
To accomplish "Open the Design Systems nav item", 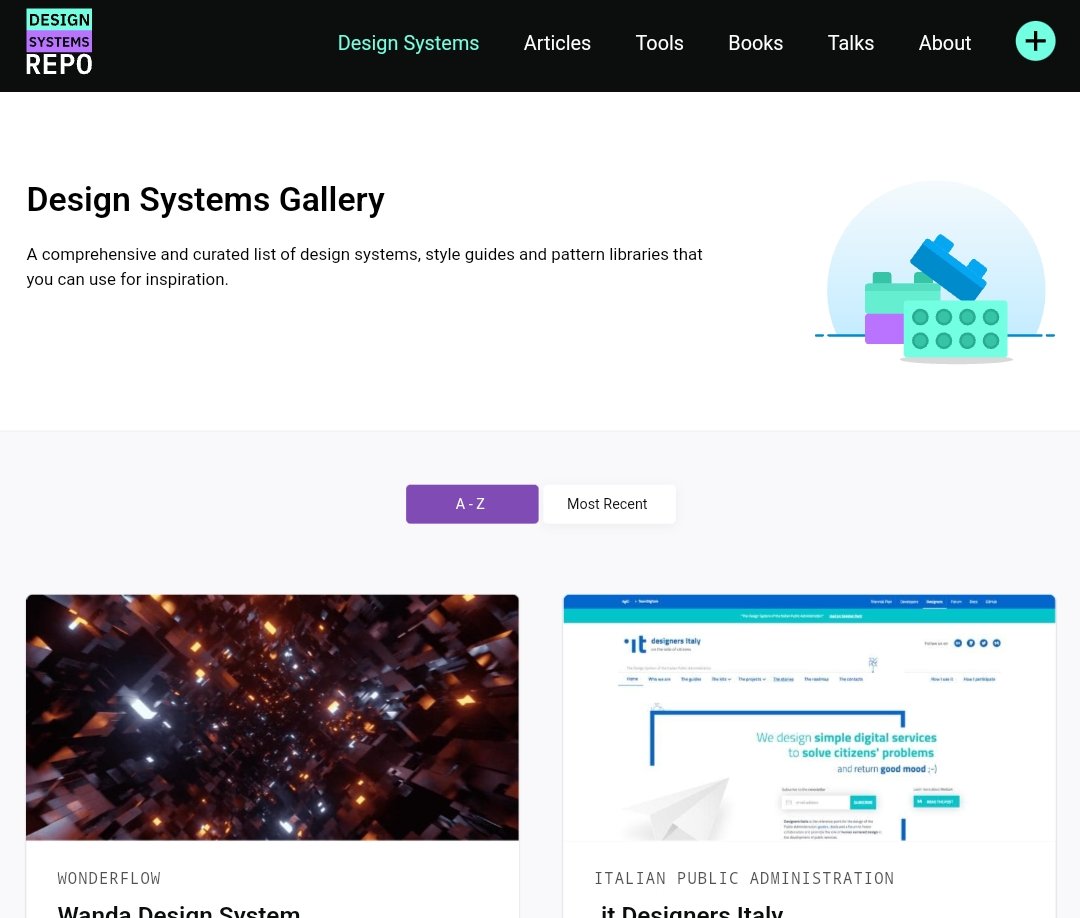I will point(408,43).
